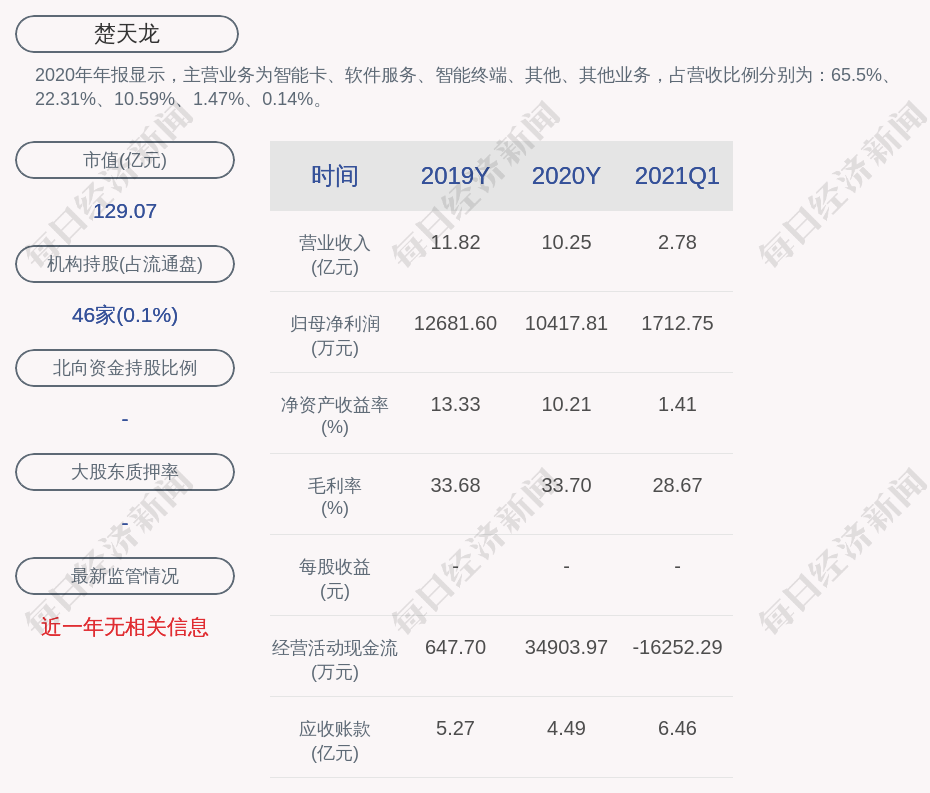Click the 净资产收益率(%) row label
This screenshot has width=930, height=793.
click(x=334, y=416)
